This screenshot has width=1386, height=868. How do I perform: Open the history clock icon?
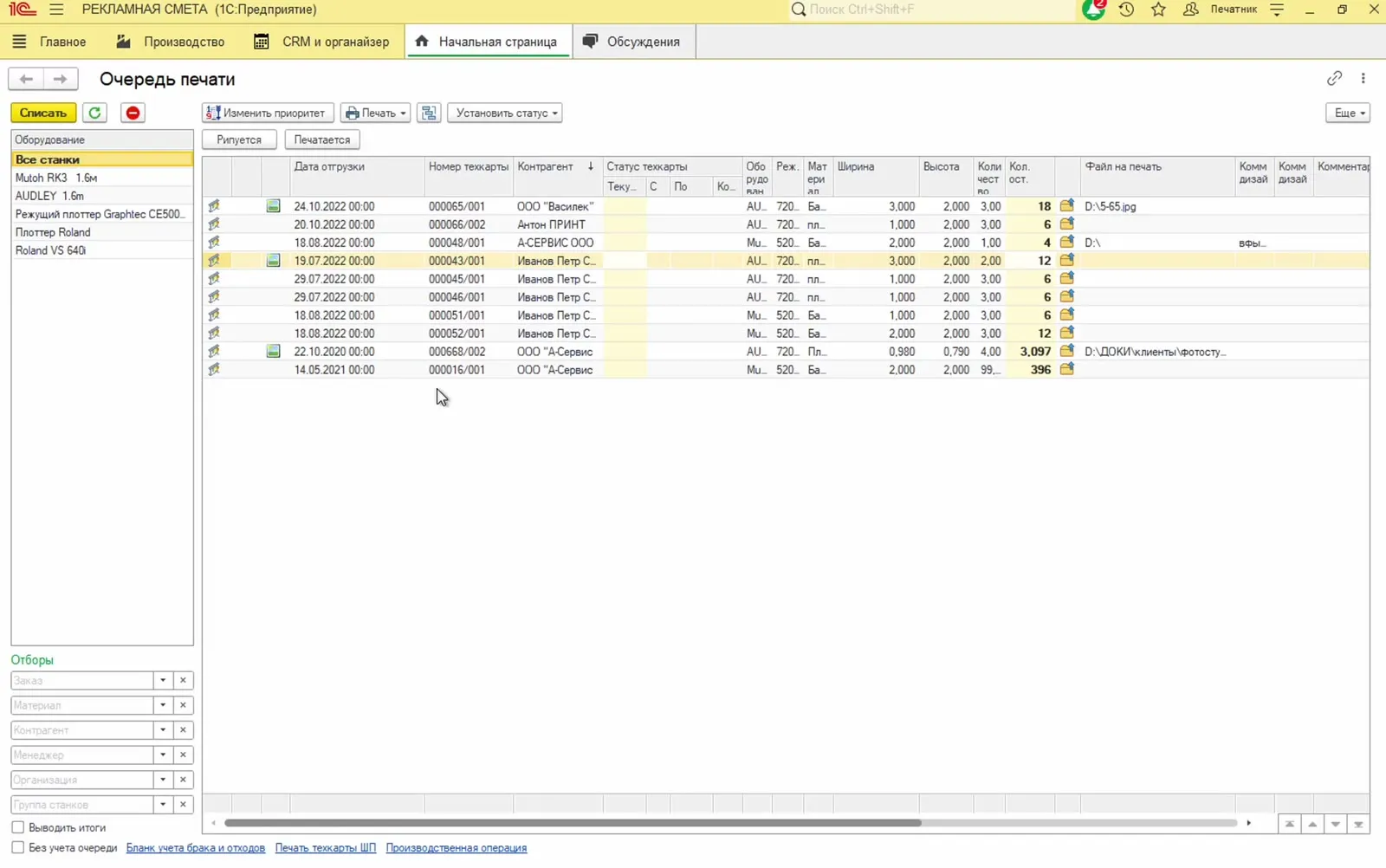tap(1126, 10)
